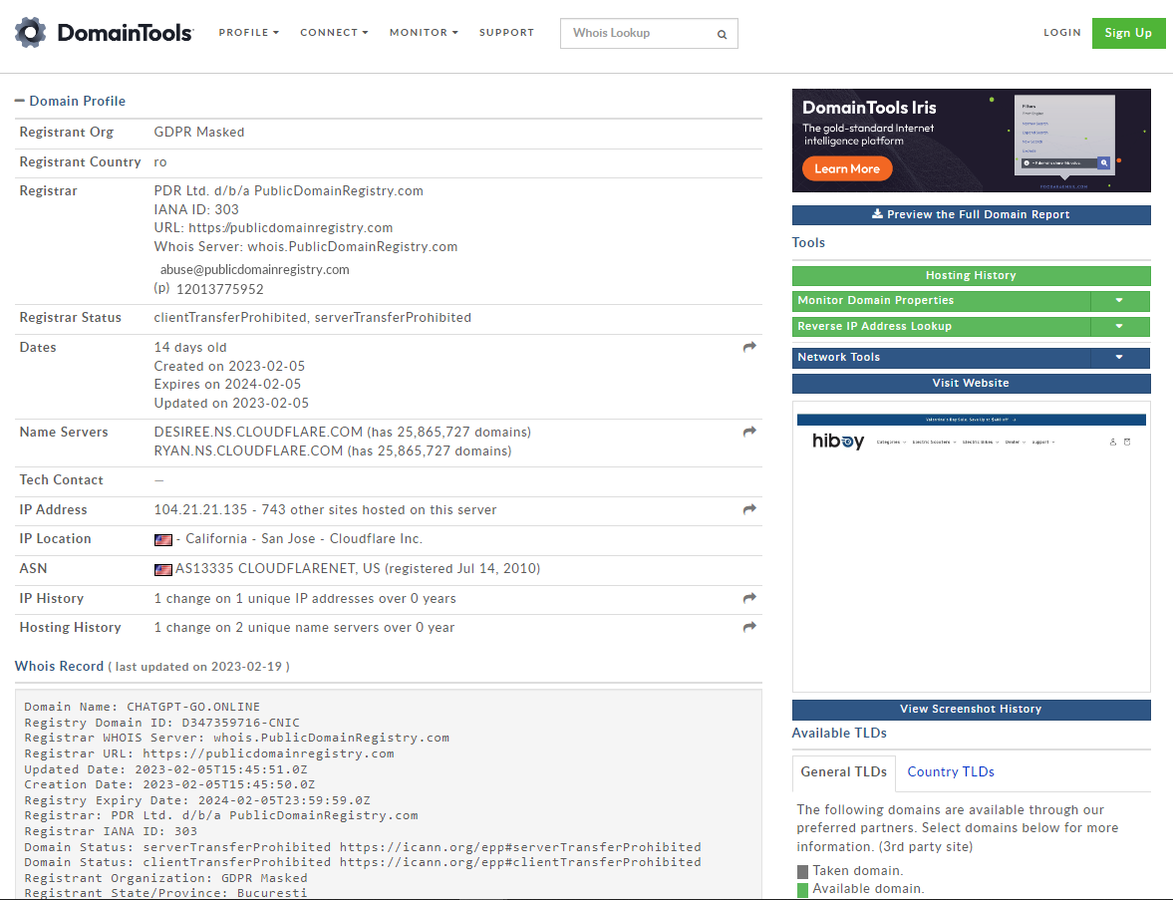The image size is (1173, 900).
Task: Click the share arrow in Hosting History row
Action: tap(749, 627)
